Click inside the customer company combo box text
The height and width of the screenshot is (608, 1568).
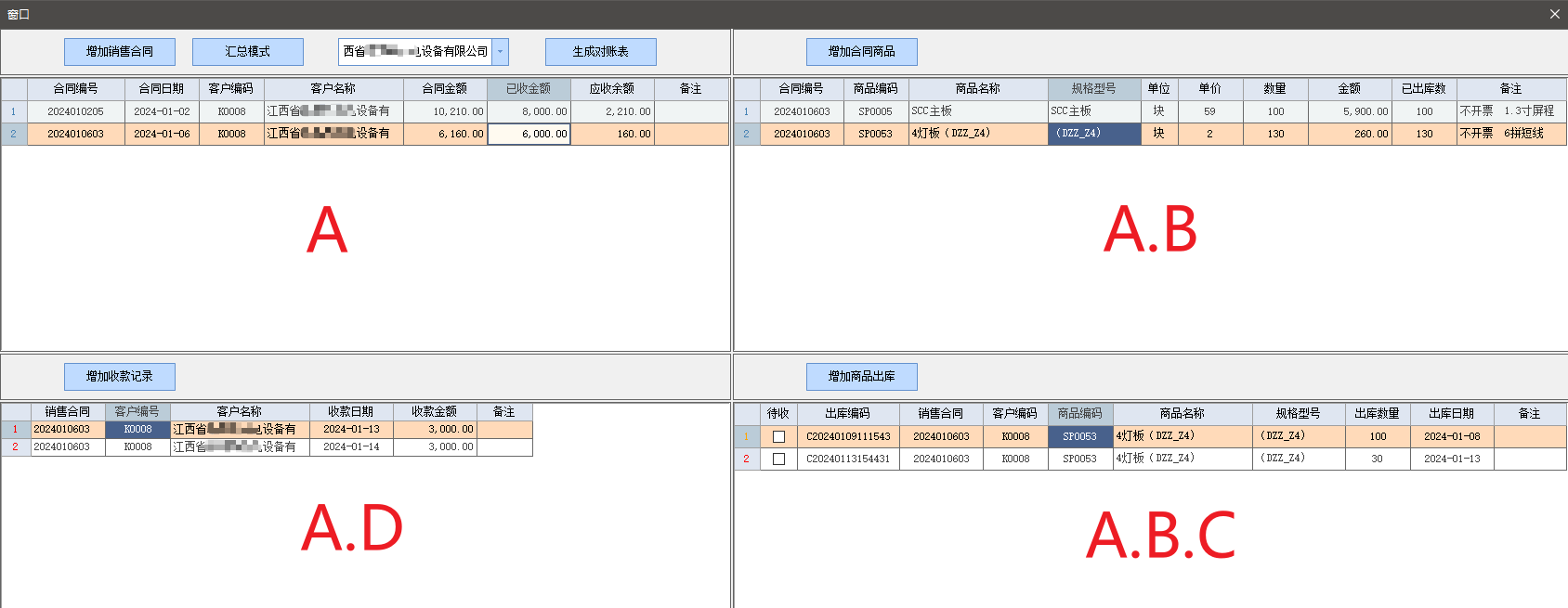[414, 52]
